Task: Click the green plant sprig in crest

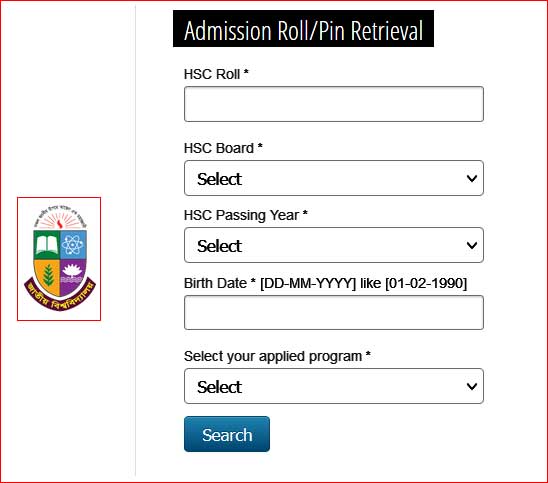Action: pyautogui.click(x=48, y=275)
